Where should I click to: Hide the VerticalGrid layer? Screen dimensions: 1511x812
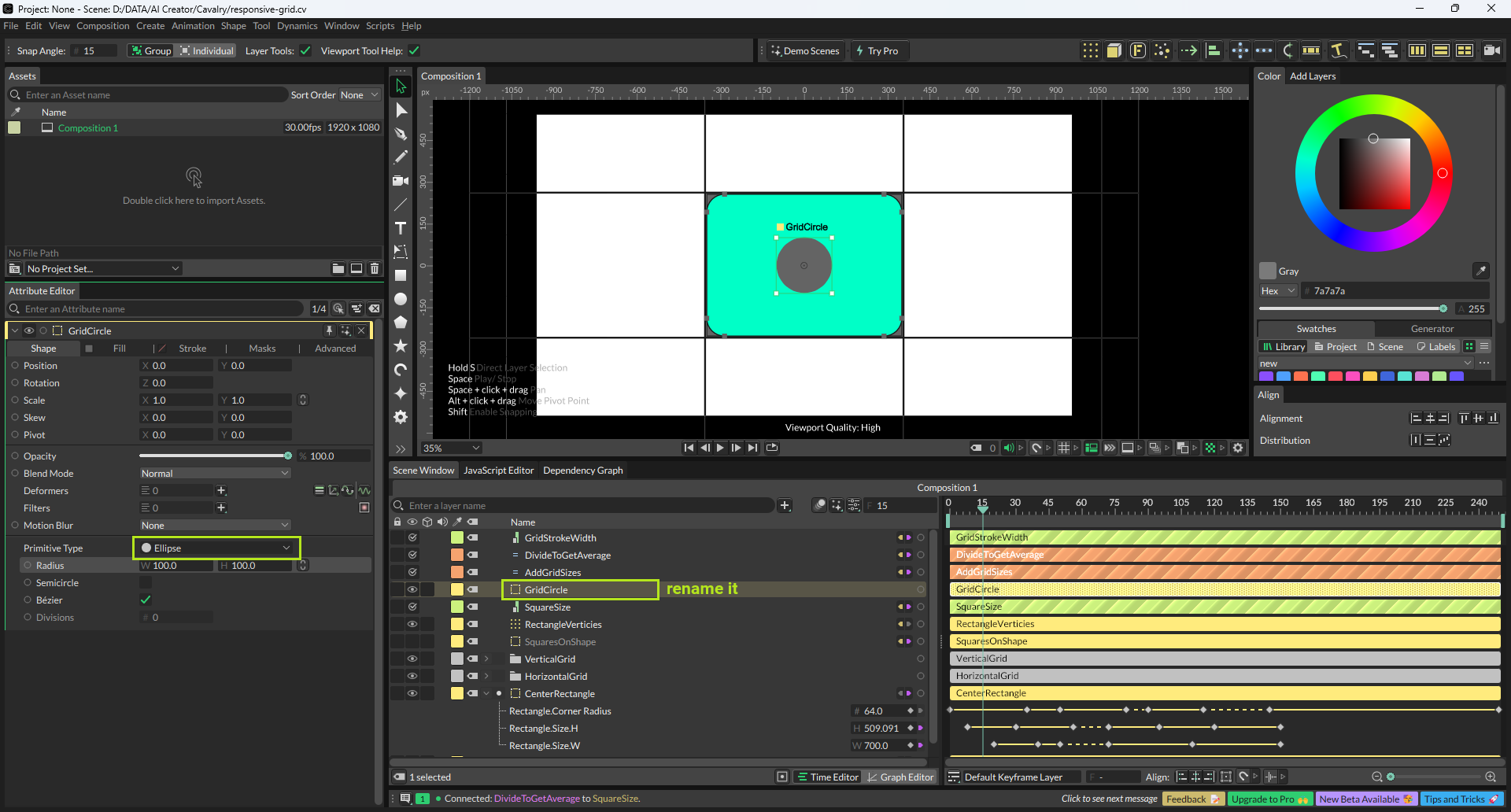[412, 659]
